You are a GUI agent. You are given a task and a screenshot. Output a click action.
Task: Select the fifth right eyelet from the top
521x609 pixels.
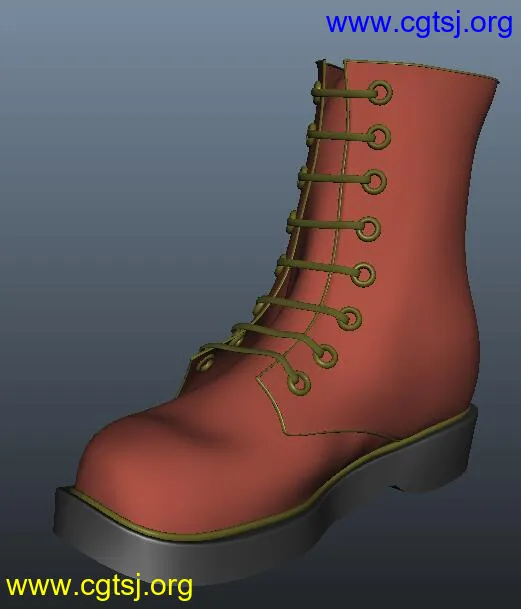pyautogui.click(x=363, y=275)
